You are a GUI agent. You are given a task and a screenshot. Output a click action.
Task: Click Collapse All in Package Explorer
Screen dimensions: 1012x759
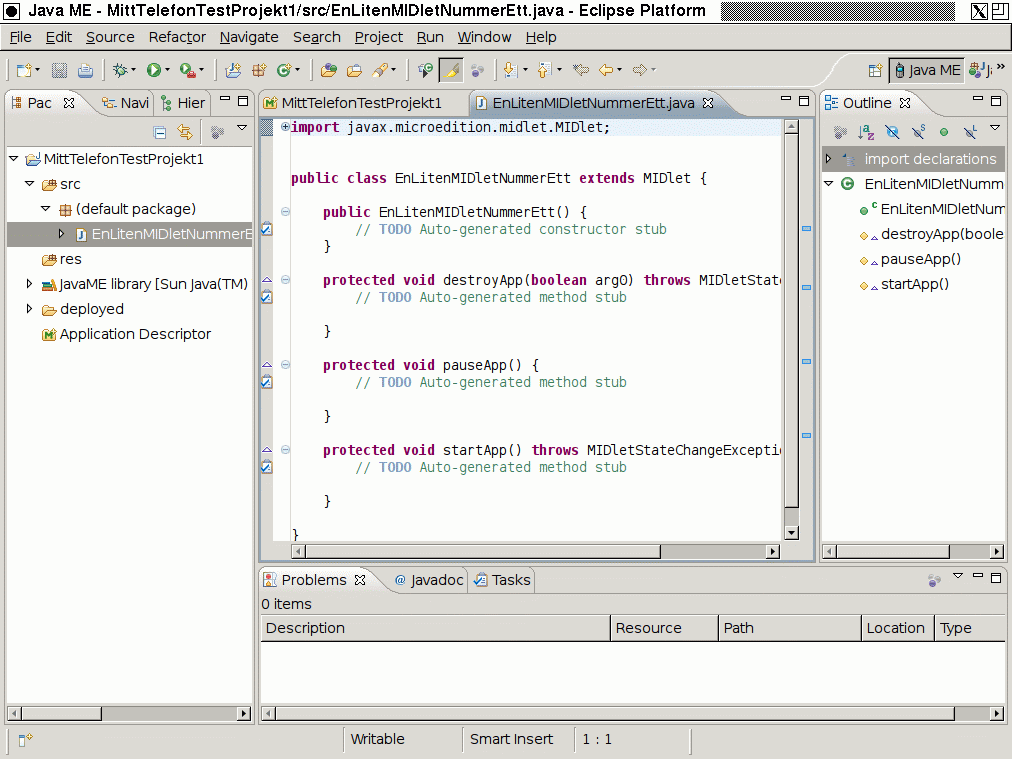[x=160, y=132]
